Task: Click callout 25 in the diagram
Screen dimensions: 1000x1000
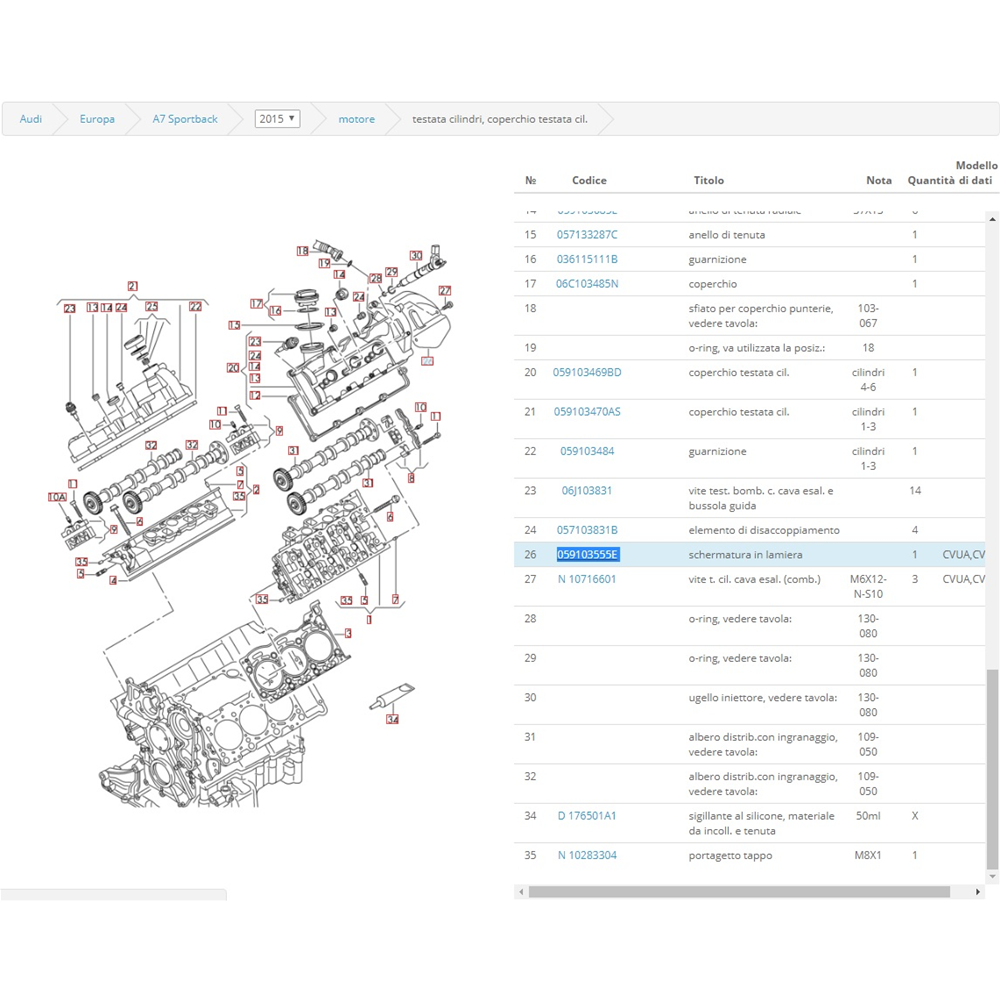Action: [x=152, y=307]
